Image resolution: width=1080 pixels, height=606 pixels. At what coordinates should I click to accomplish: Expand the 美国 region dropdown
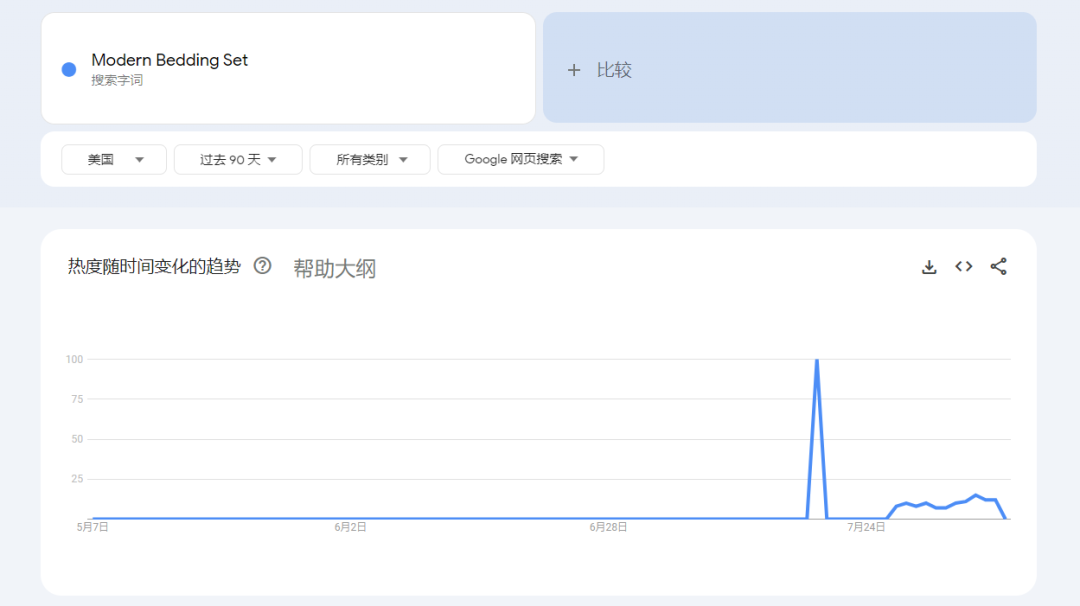114,160
